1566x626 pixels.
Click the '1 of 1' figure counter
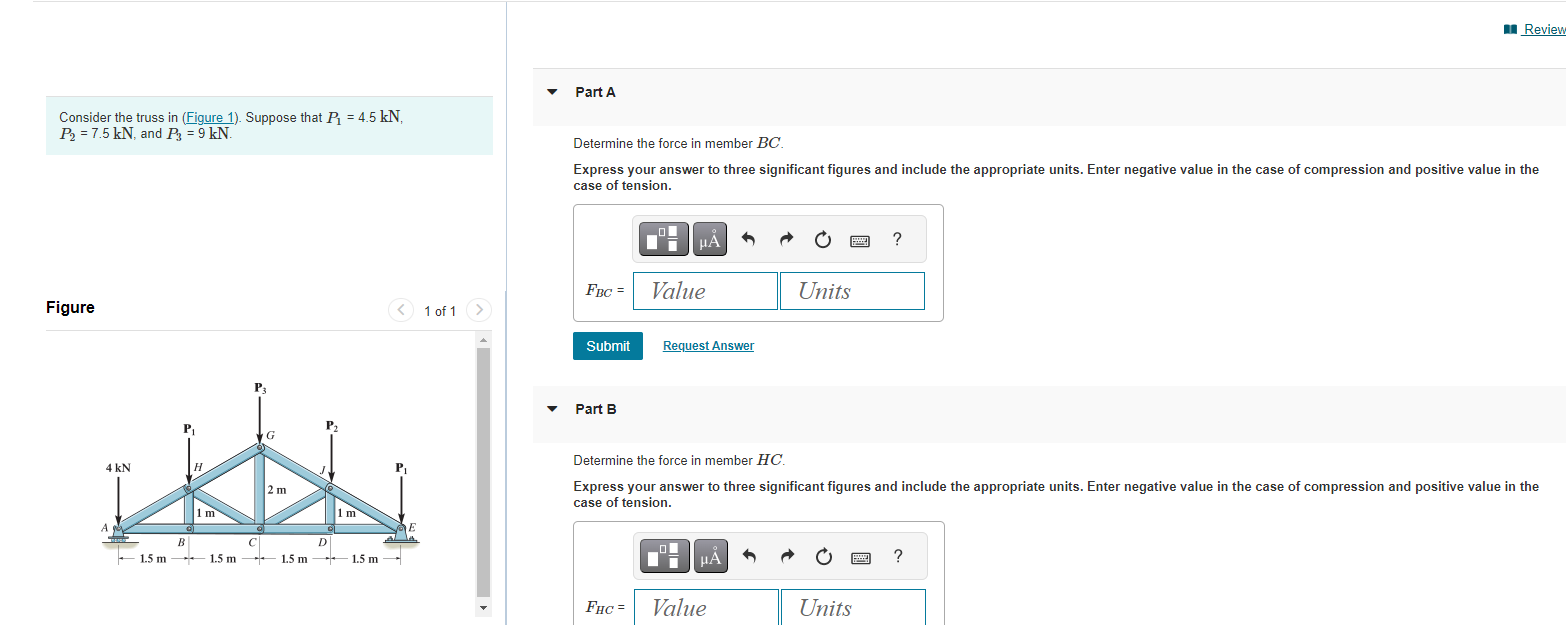tap(440, 312)
